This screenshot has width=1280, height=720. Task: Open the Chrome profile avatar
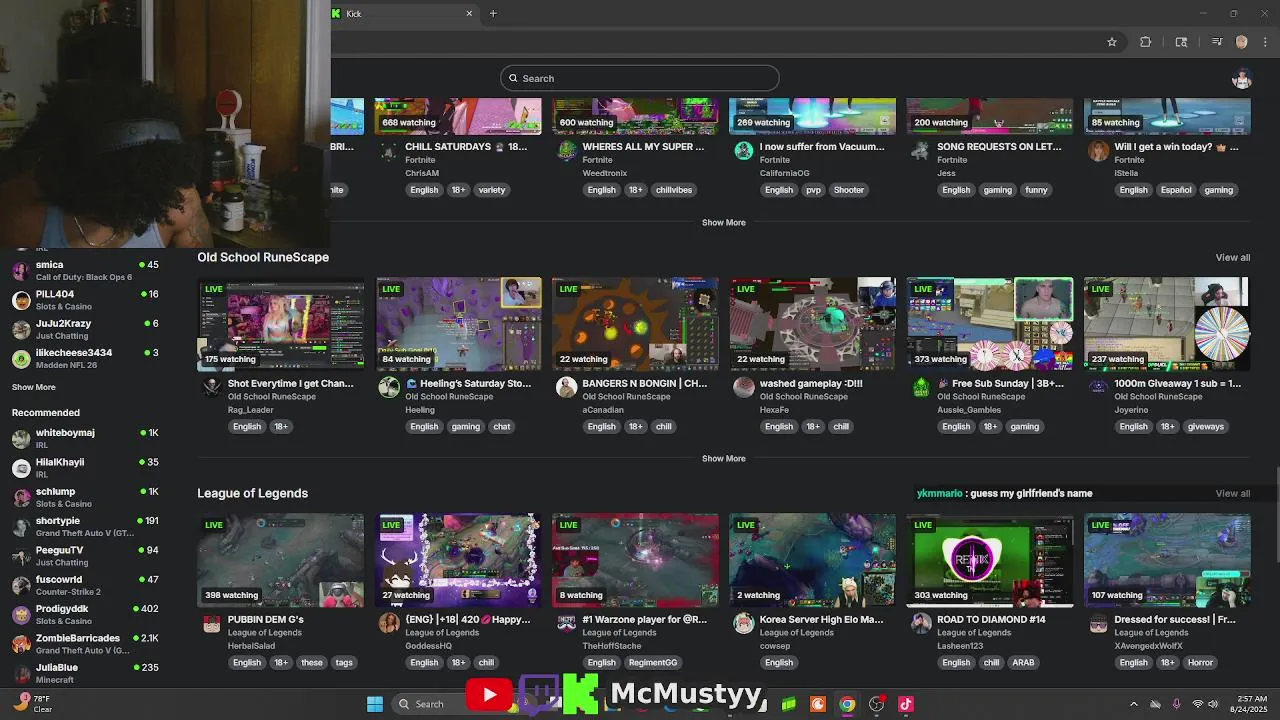point(1241,42)
